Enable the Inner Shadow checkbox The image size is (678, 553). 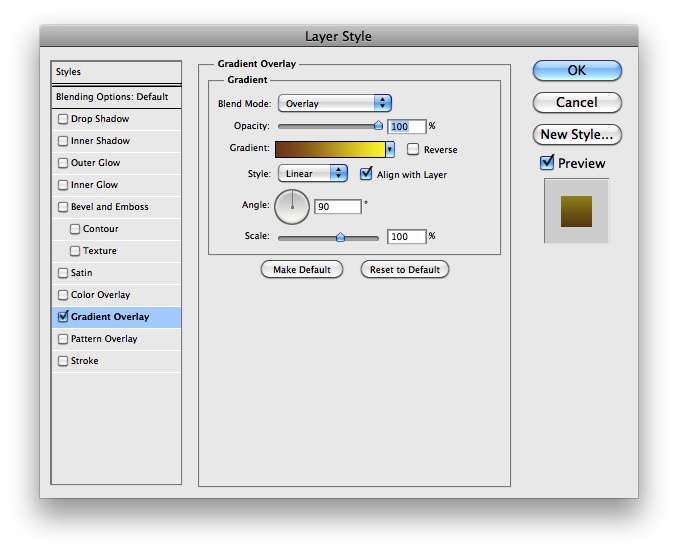[63, 141]
